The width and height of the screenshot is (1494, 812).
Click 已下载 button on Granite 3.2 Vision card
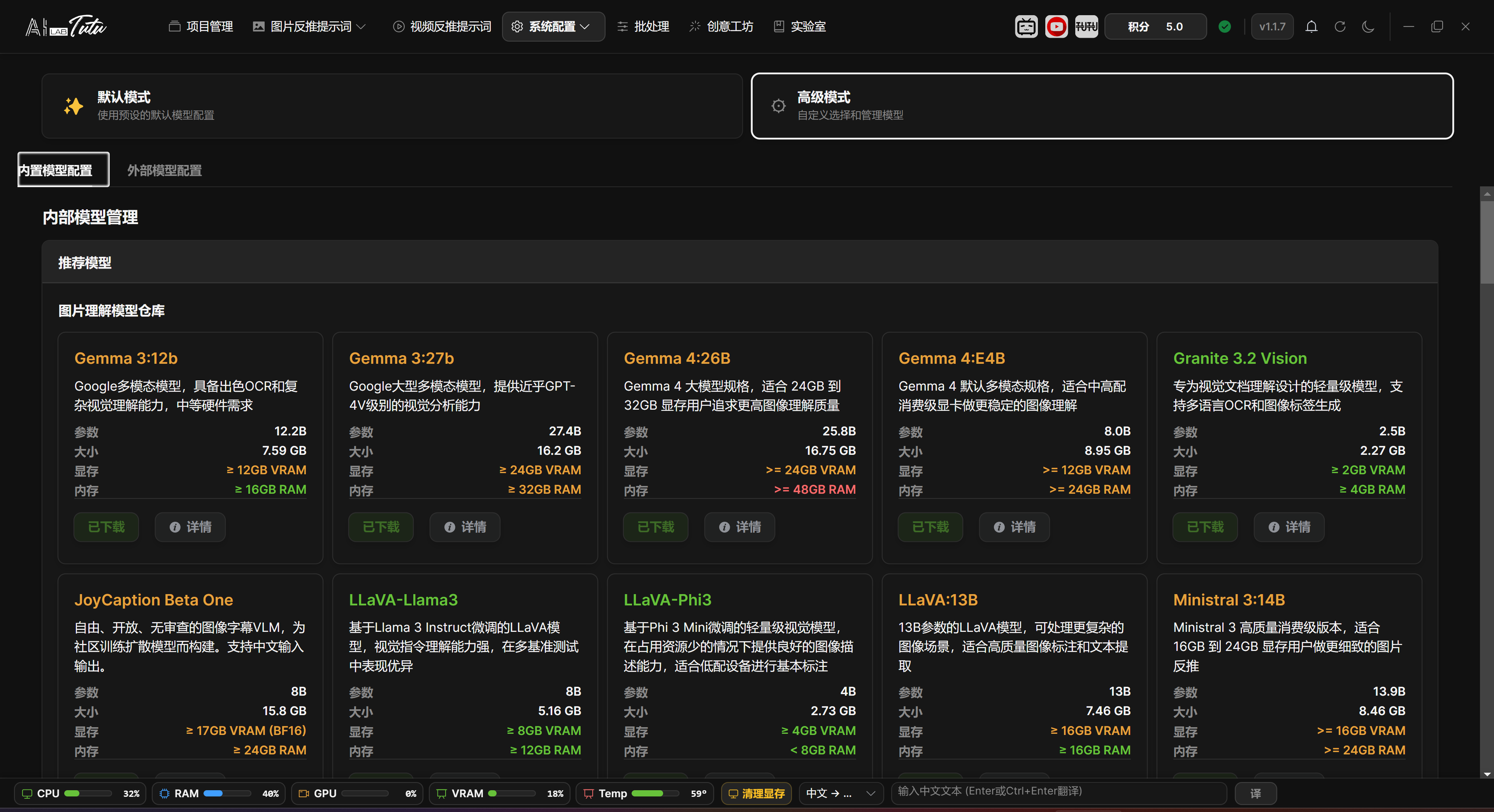pyautogui.click(x=1206, y=527)
